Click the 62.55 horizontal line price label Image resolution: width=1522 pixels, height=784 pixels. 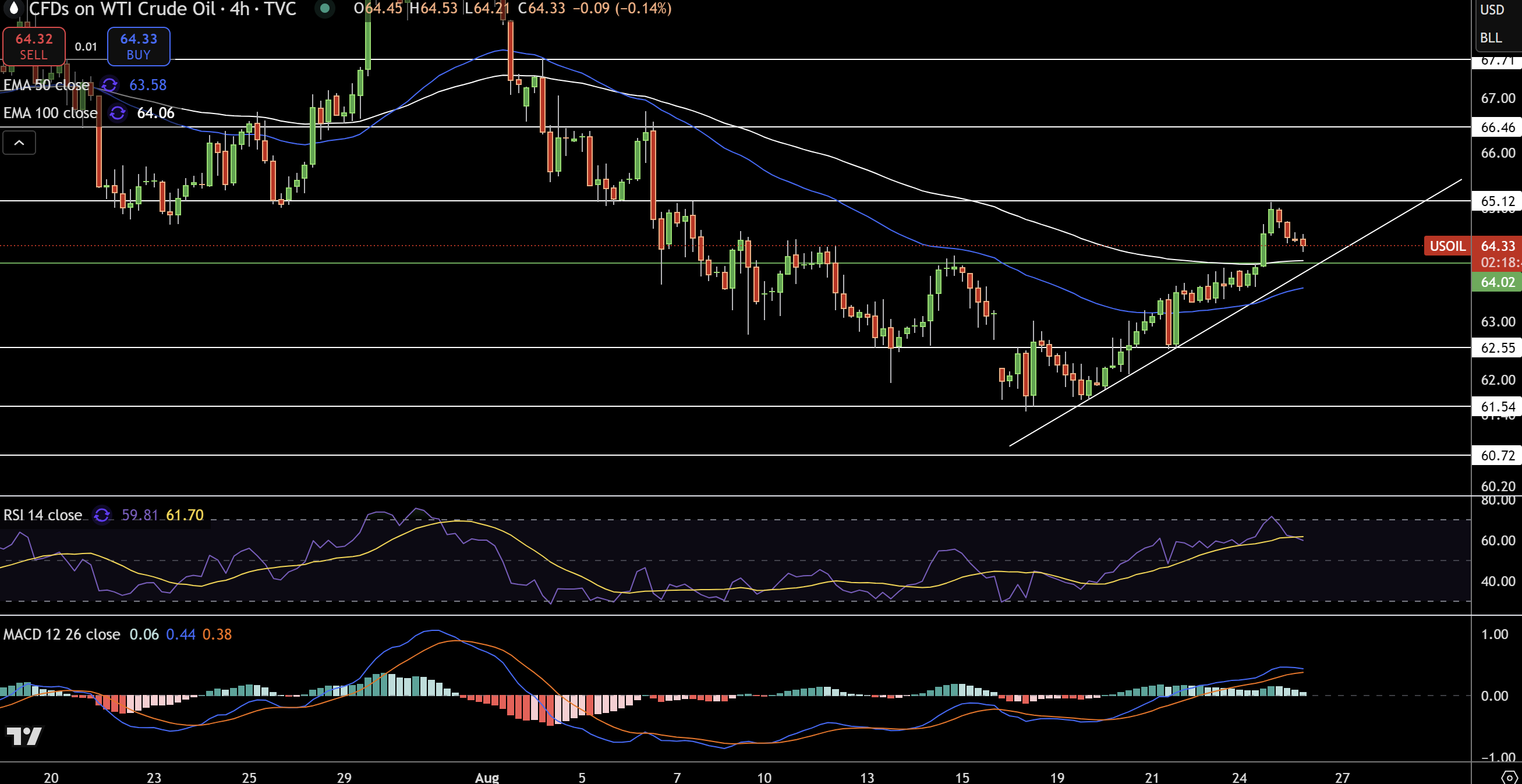1497,348
